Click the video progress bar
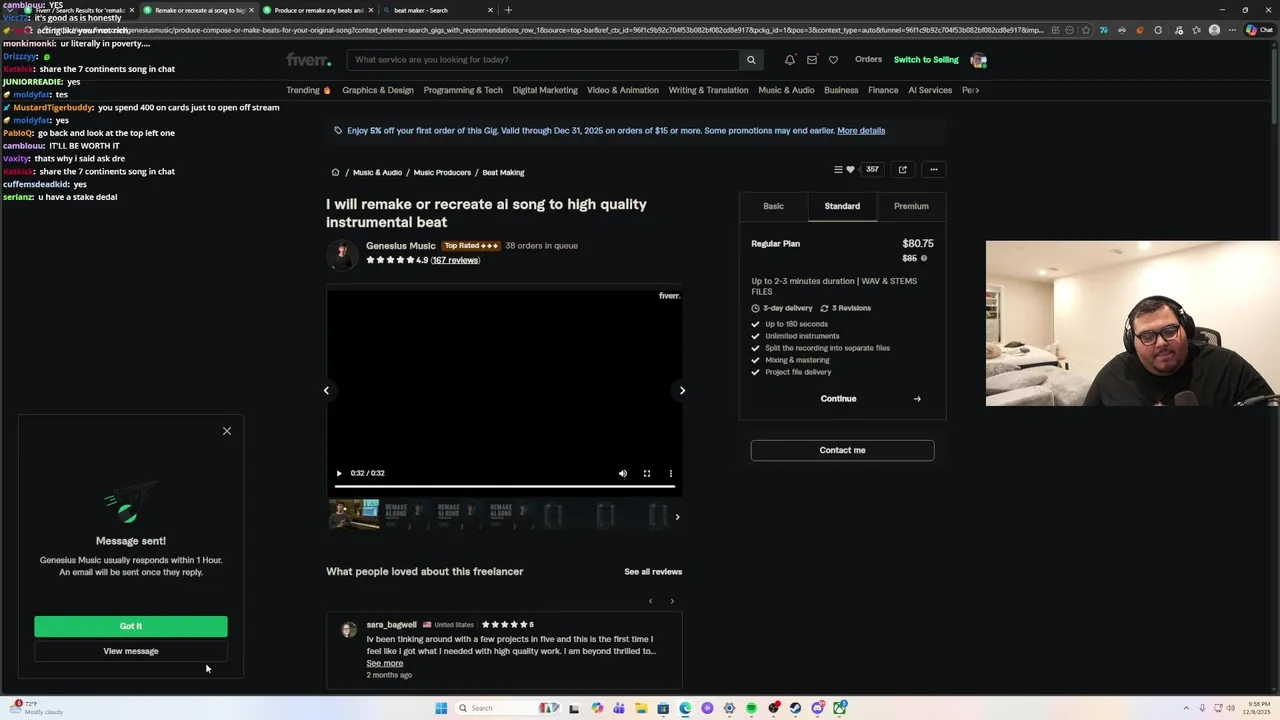The width and height of the screenshot is (1280, 720). tap(504, 487)
